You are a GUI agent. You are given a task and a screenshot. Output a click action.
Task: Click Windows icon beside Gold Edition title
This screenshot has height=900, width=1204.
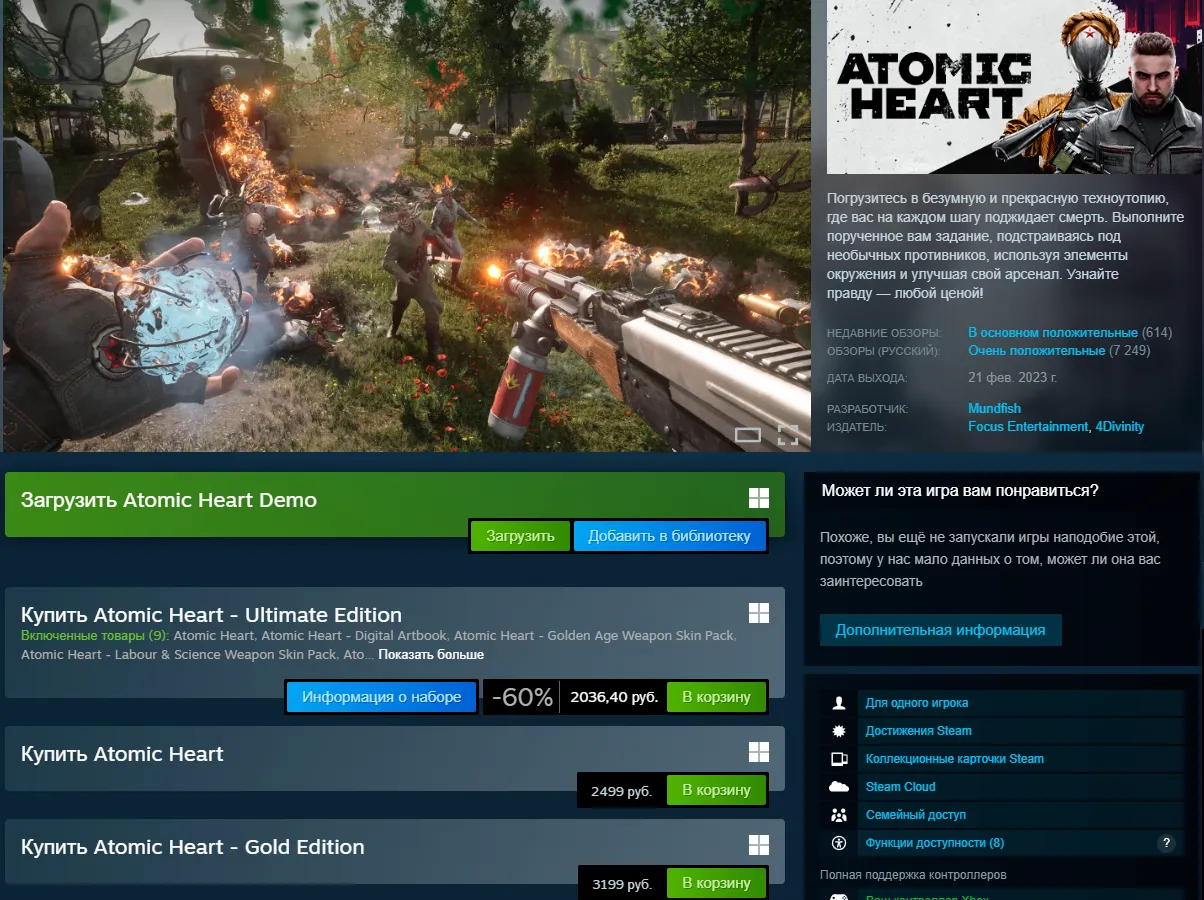point(758,845)
